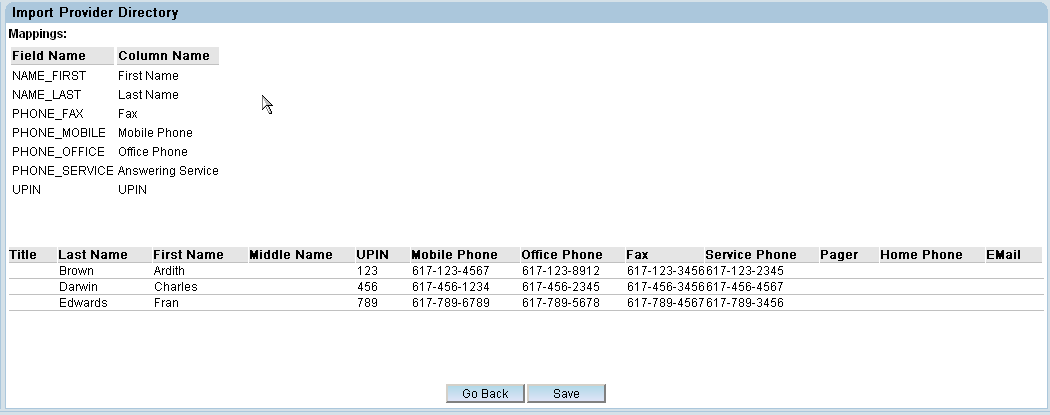1050x415 pixels.
Task: Click Brown's fax number 617-123-3456
Action: (666, 271)
